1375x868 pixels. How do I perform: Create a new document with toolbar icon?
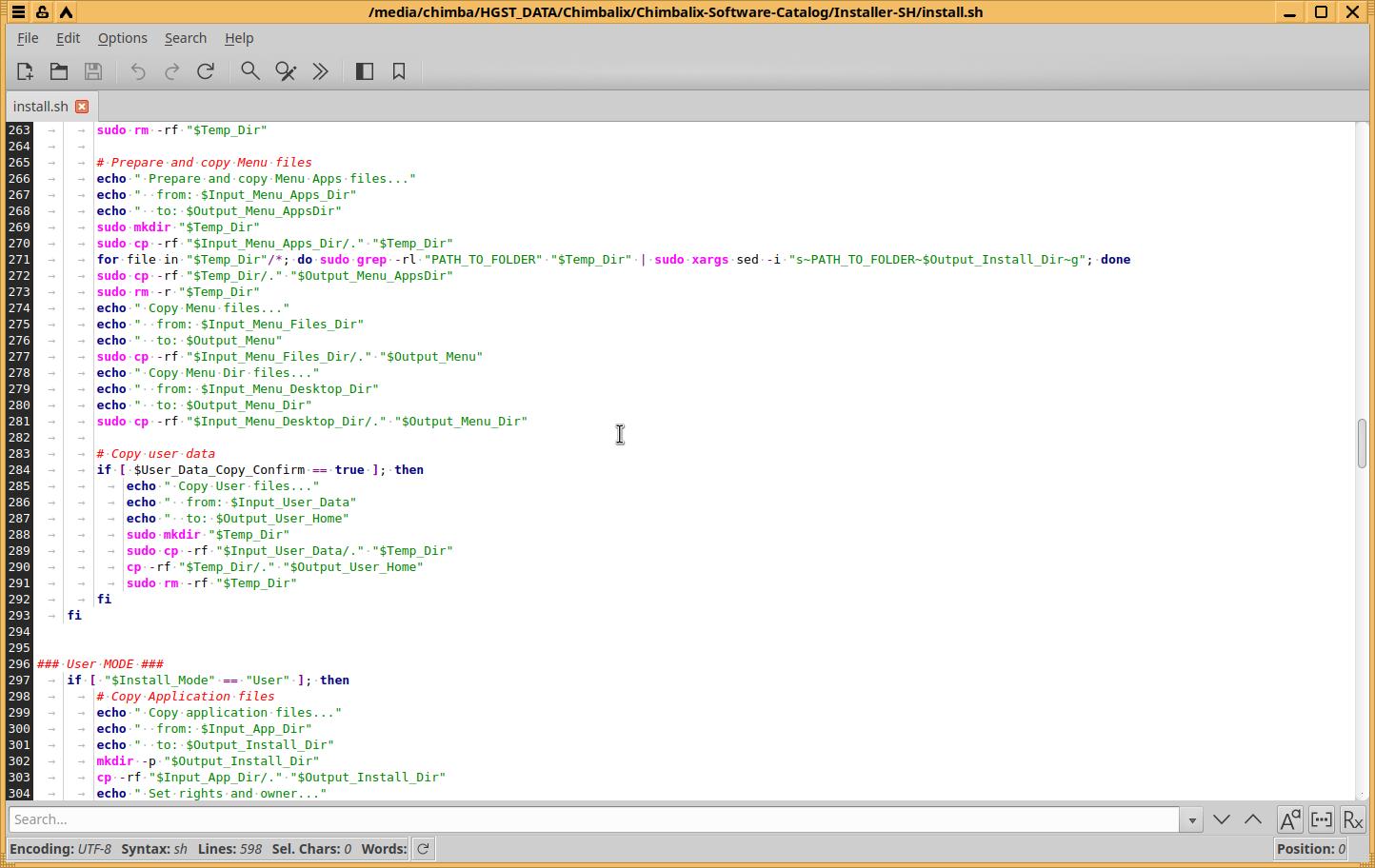click(25, 71)
